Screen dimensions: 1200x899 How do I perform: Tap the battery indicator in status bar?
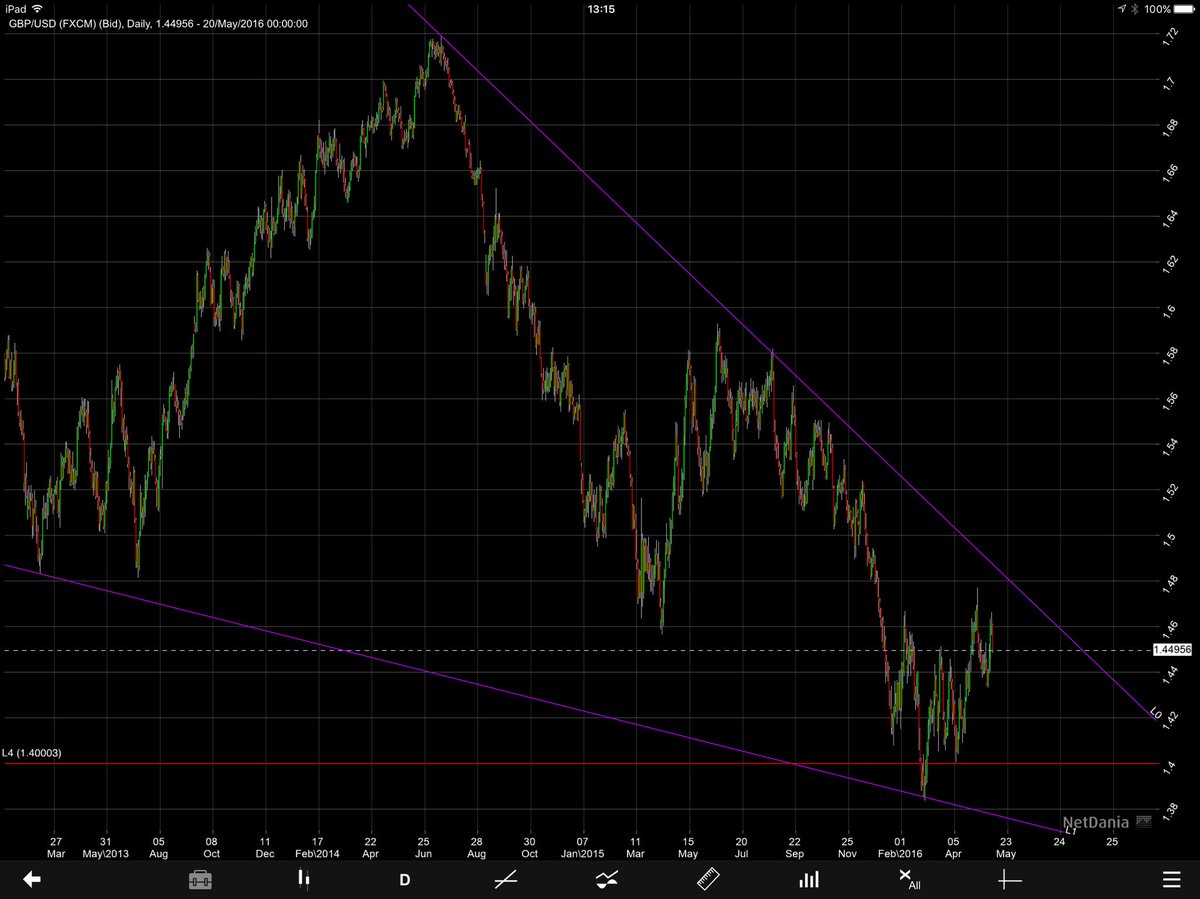click(1183, 8)
